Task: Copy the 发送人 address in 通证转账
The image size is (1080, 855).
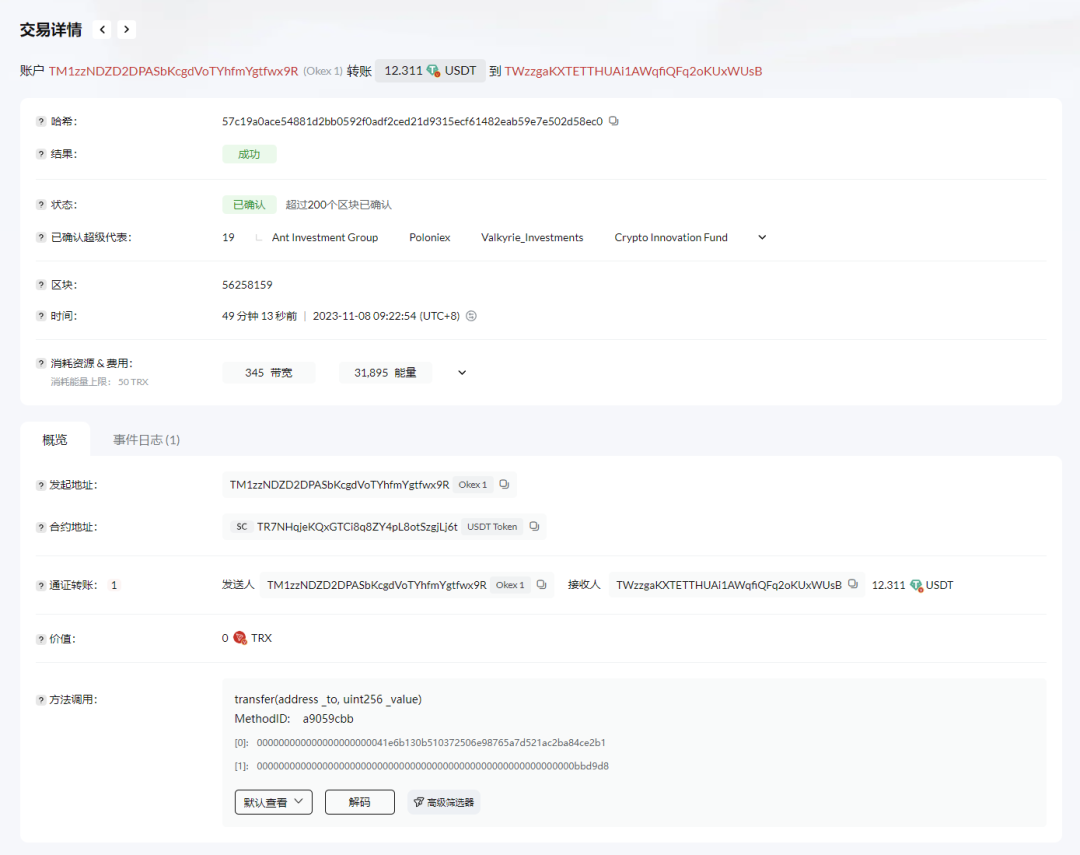Action: (541, 584)
